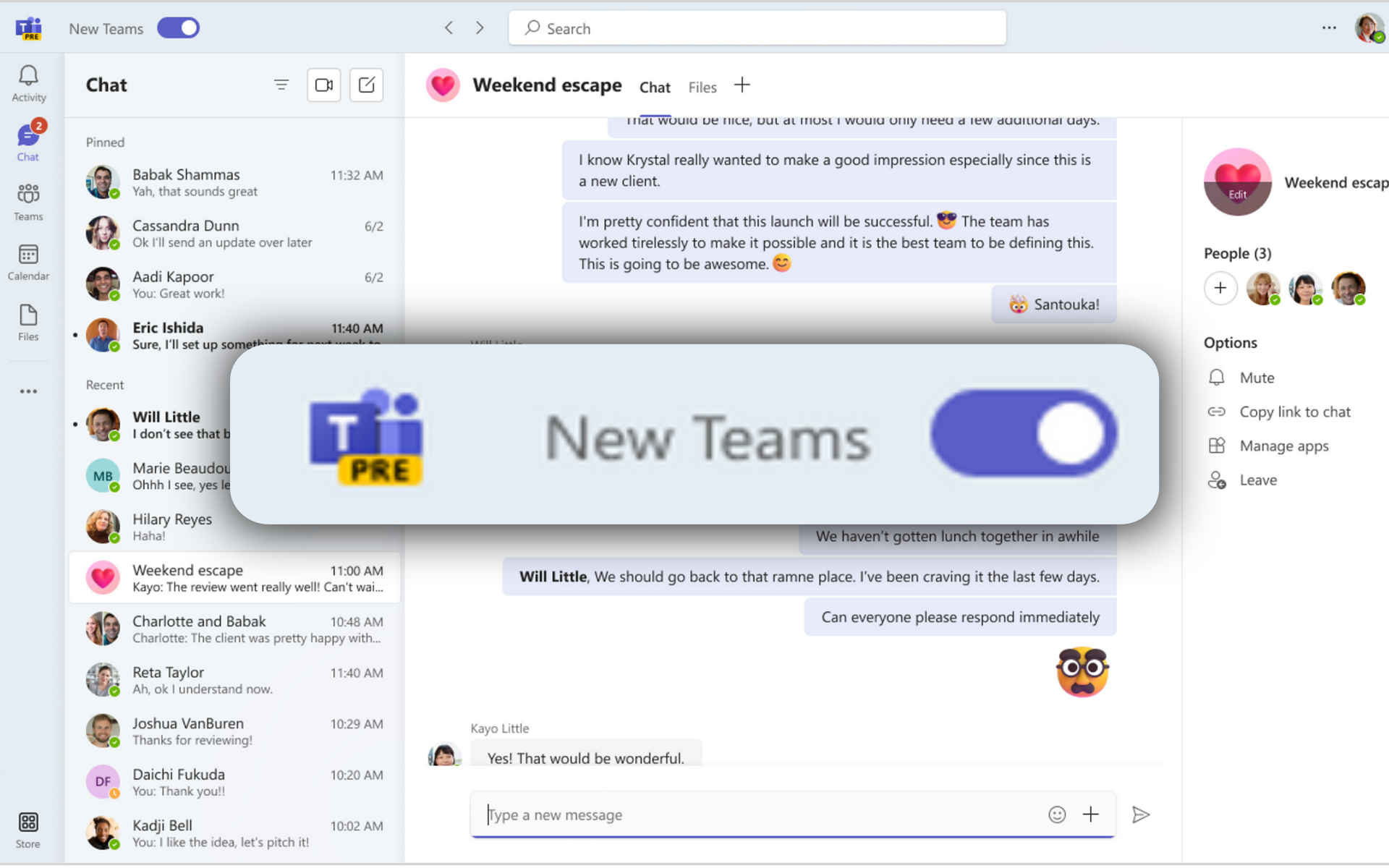Show more apps ellipsis in sidebar
This screenshot has height=868, width=1389.
(x=28, y=391)
